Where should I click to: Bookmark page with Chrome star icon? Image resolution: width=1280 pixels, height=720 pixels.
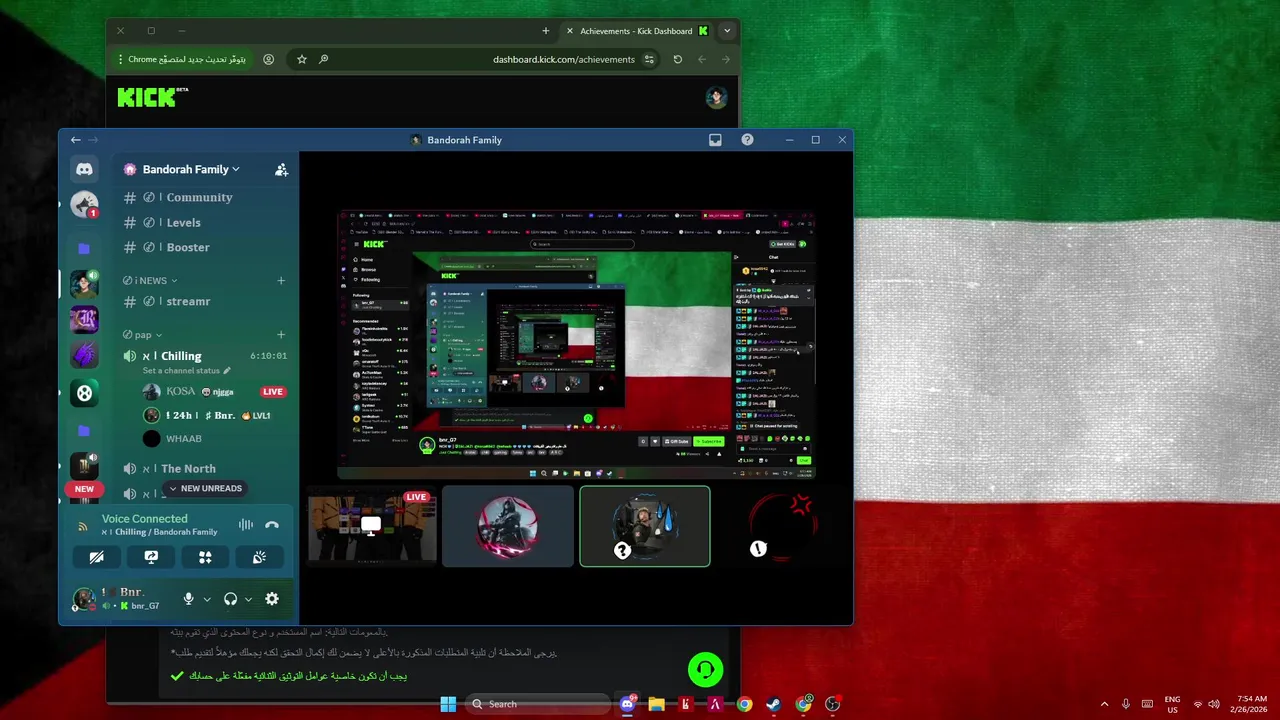click(302, 59)
